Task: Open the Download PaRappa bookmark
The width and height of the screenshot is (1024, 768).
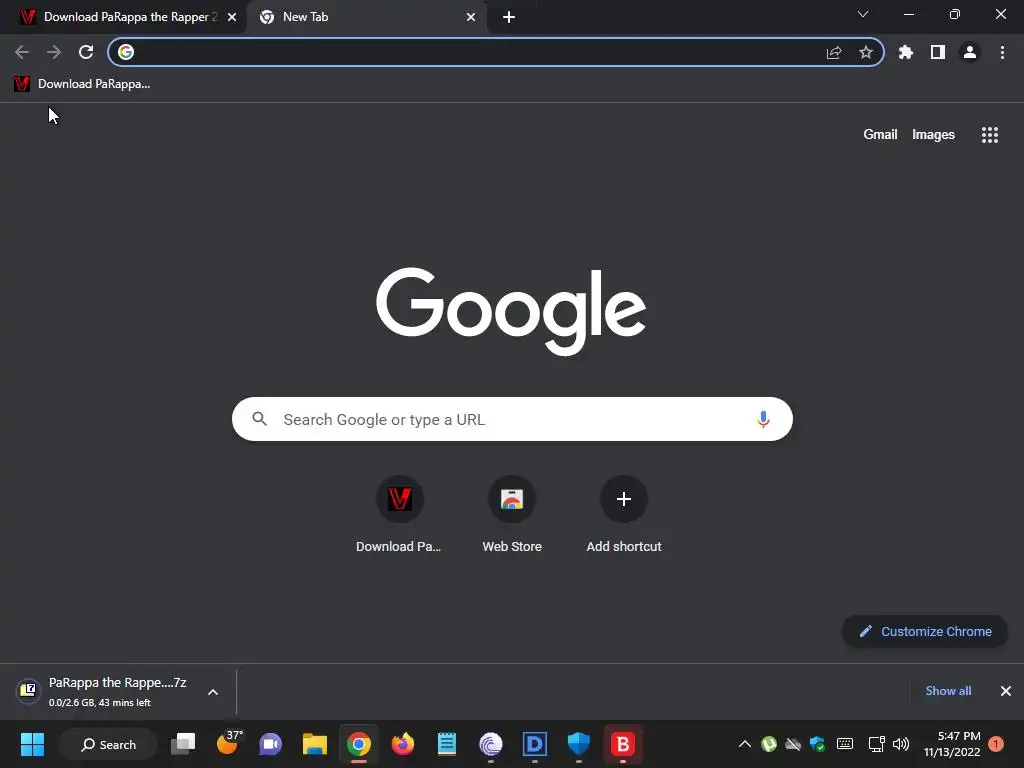Action: click(x=82, y=84)
